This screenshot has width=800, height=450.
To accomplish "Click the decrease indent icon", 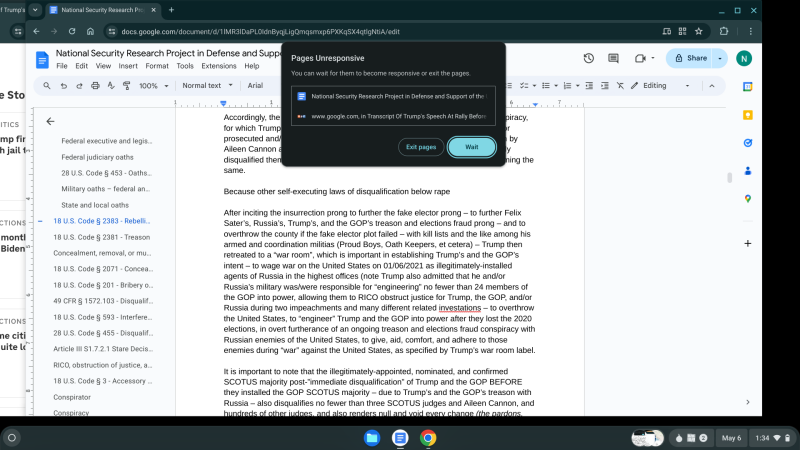I will [x=589, y=86].
